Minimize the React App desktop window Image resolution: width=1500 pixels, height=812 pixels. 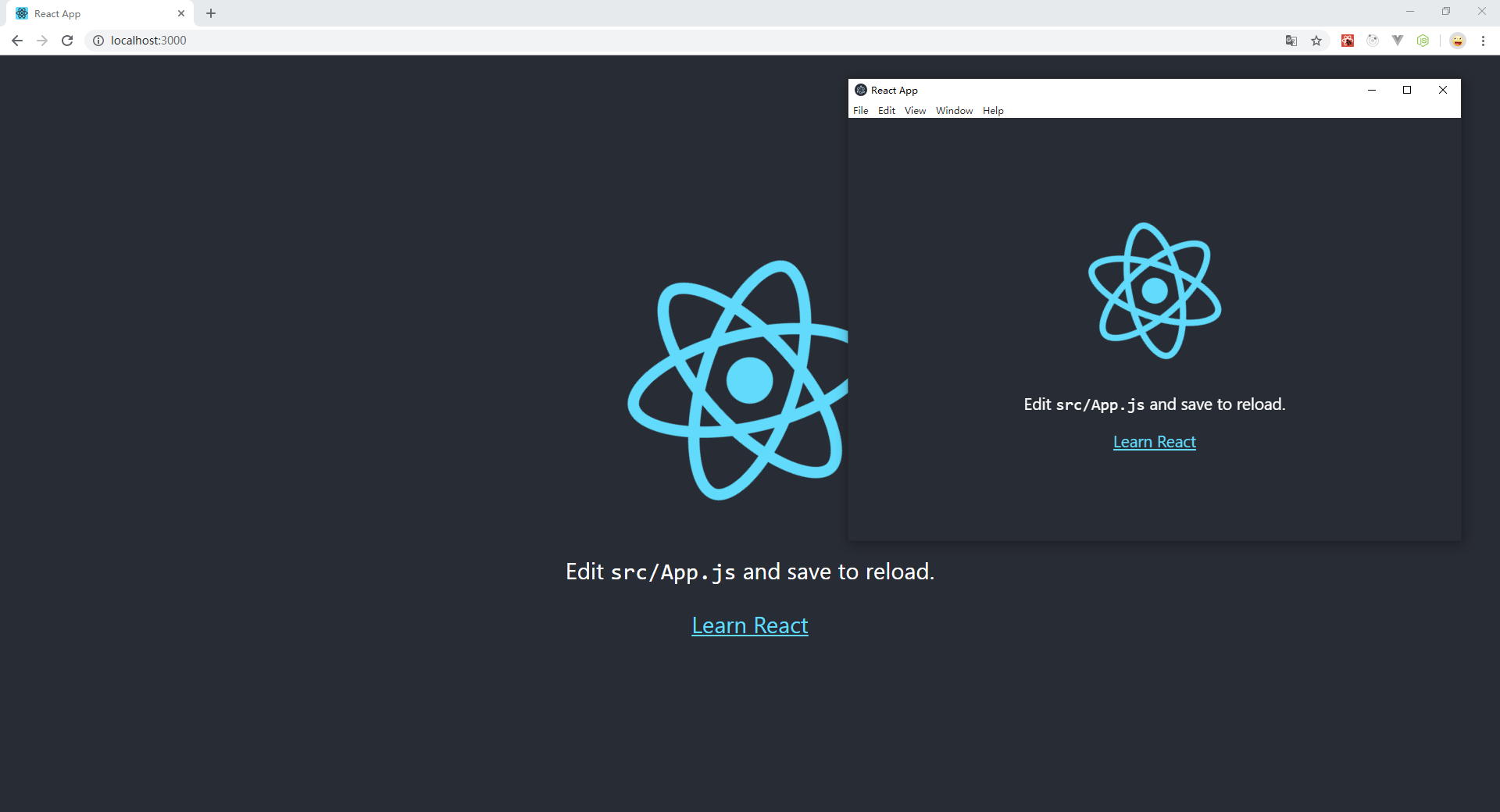tap(1372, 90)
